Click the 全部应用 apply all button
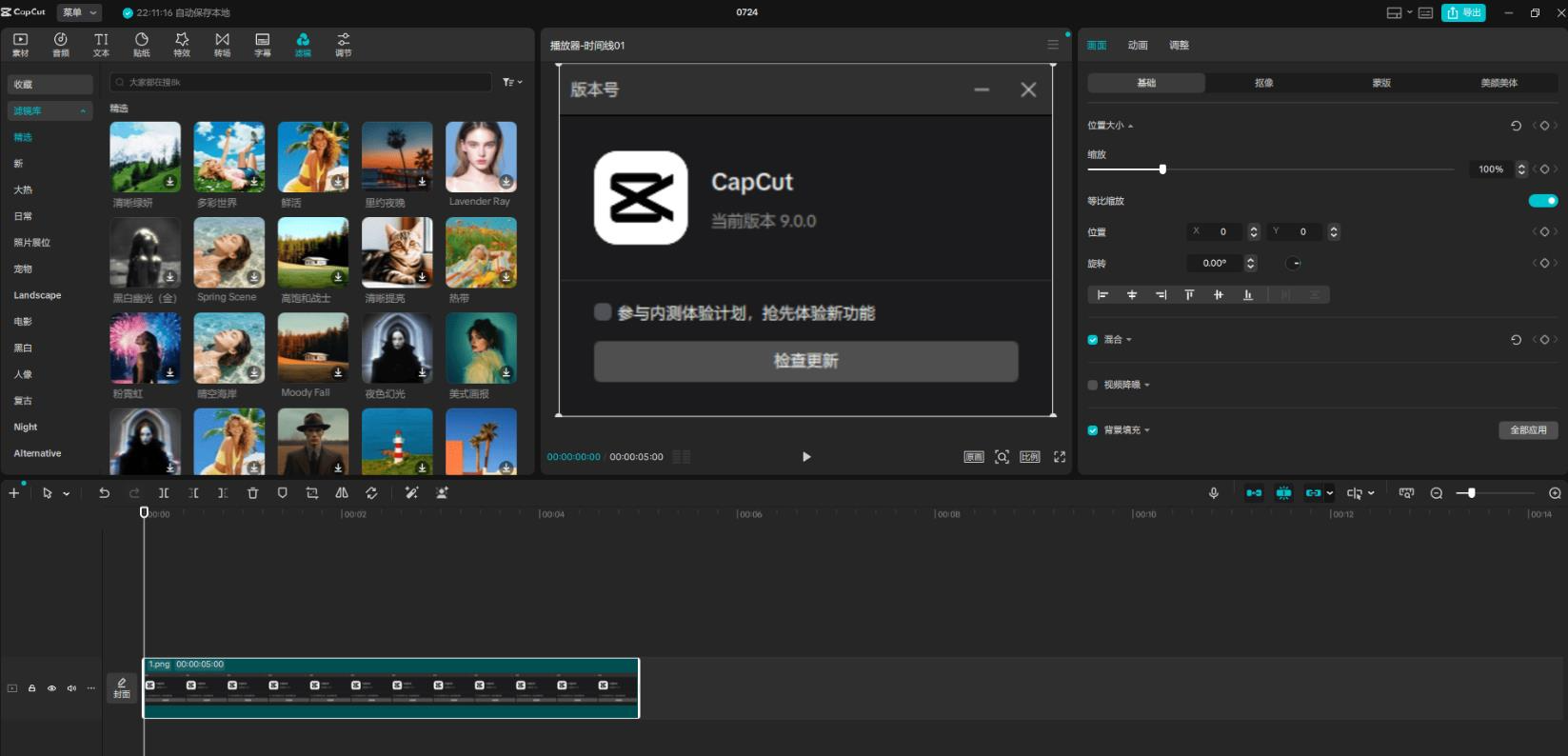Image resolution: width=1568 pixels, height=756 pixels. (1528, 430)
